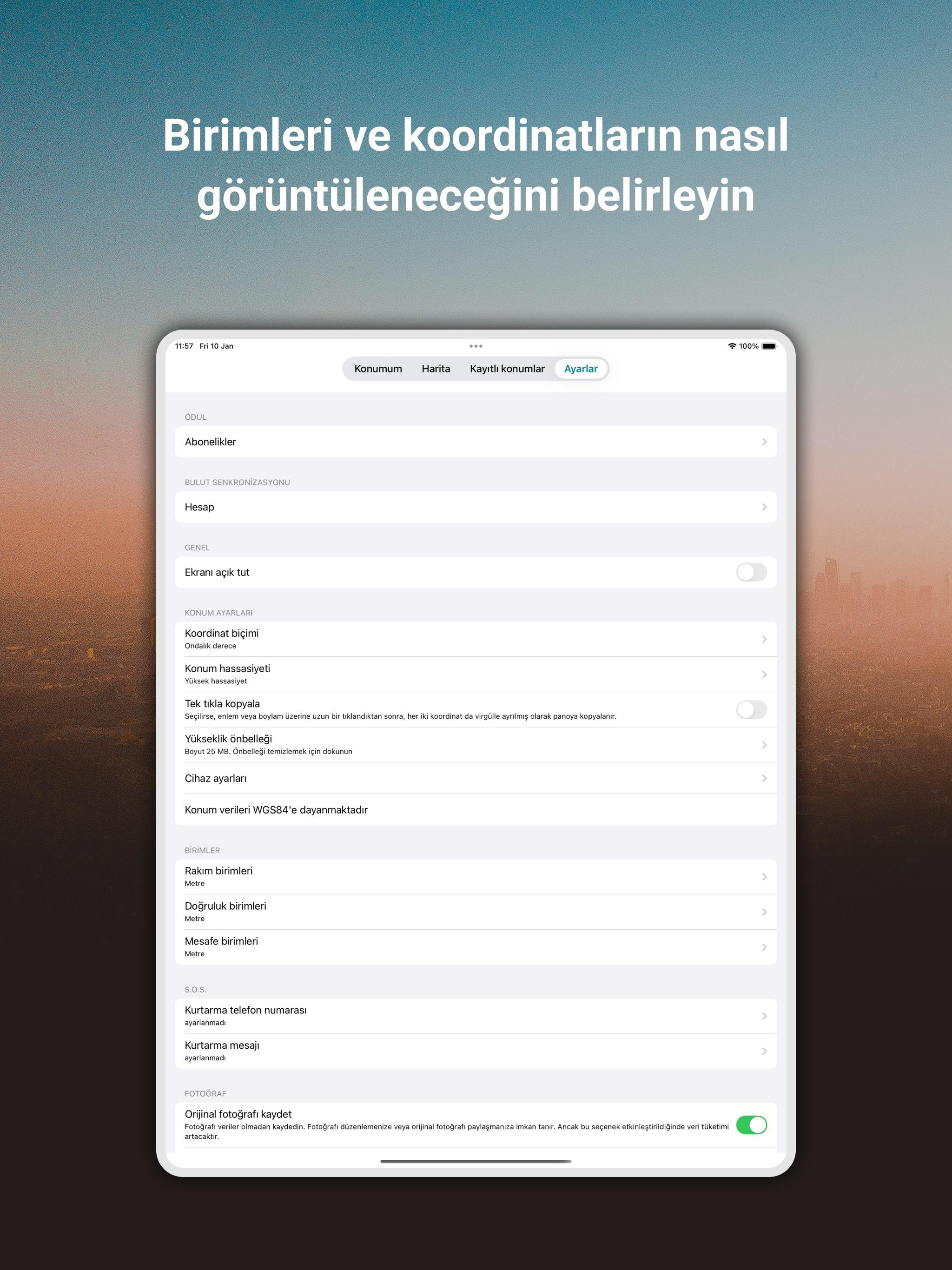Click the 100% battery percentage text

pos(749,346)
